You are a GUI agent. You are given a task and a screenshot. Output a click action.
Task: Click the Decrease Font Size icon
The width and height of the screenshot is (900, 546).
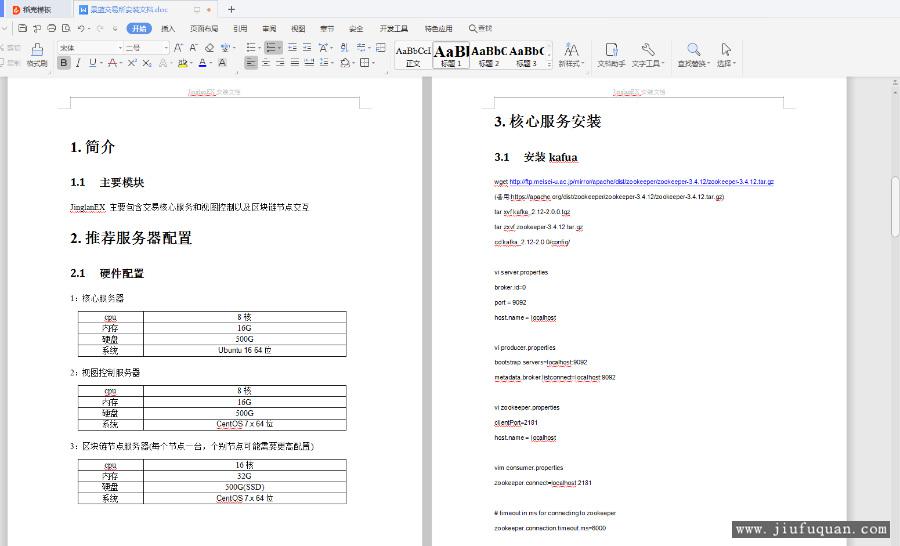pos(193,48)
